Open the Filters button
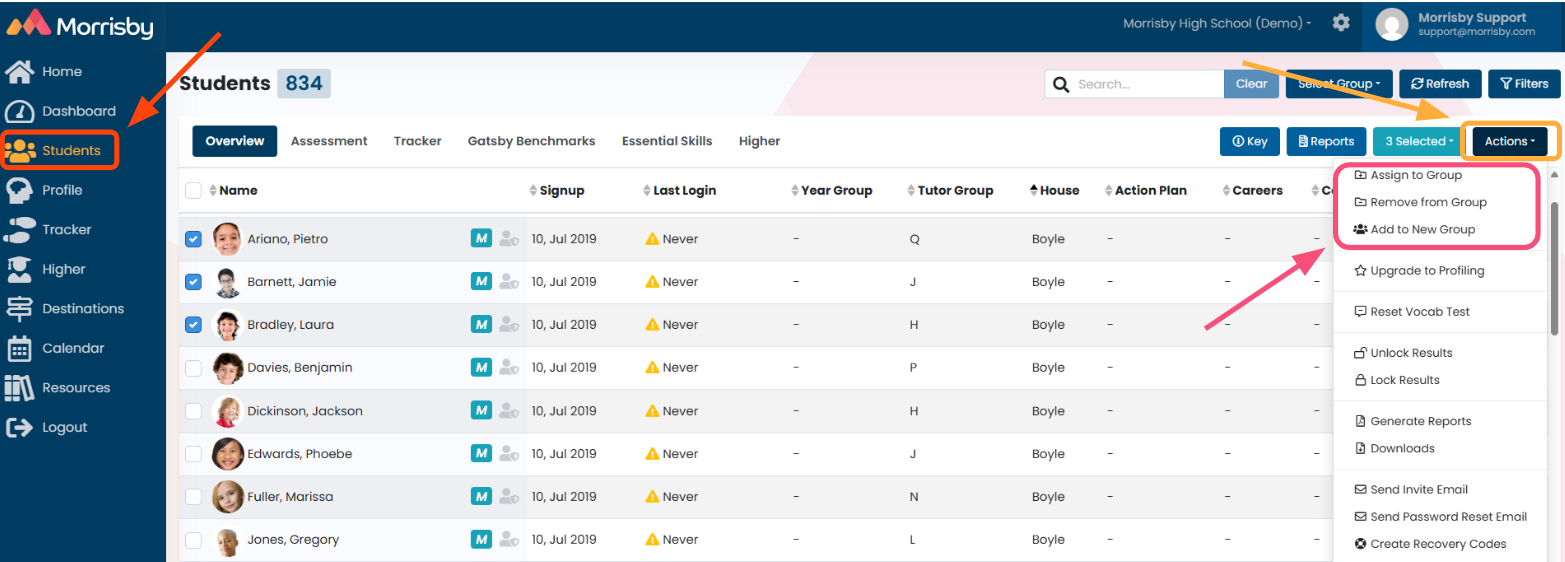The height and width of the screenshot is (562, 1565). coord(1524,84)
